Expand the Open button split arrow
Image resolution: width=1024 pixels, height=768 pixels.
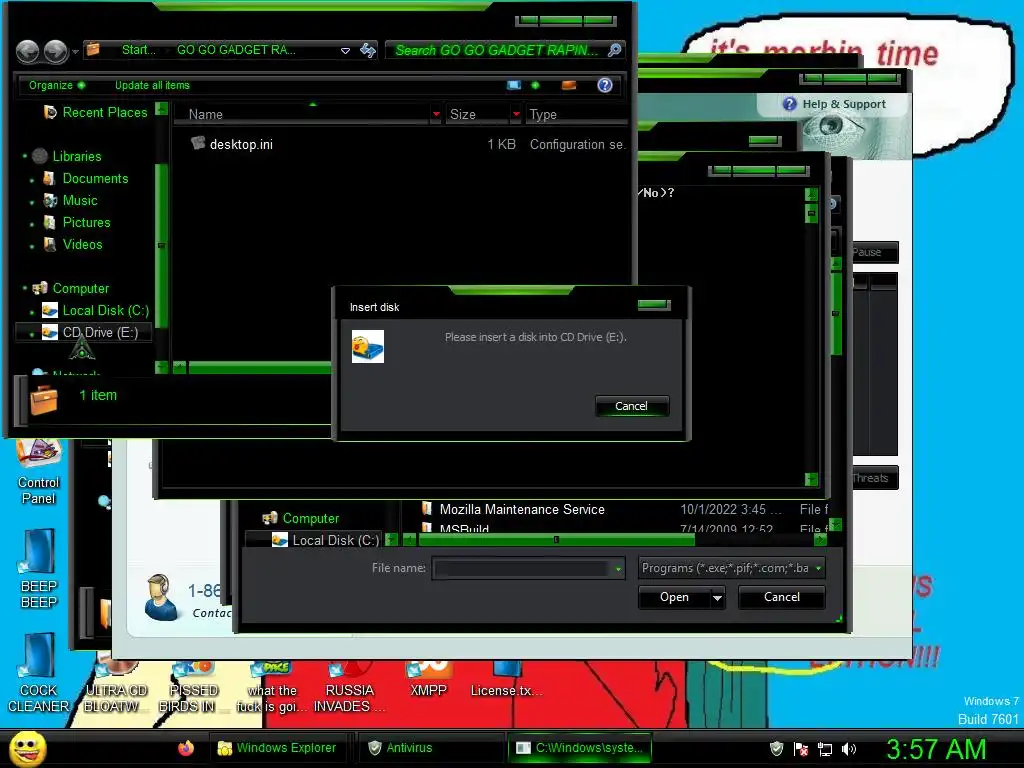(x=717, y=597)
